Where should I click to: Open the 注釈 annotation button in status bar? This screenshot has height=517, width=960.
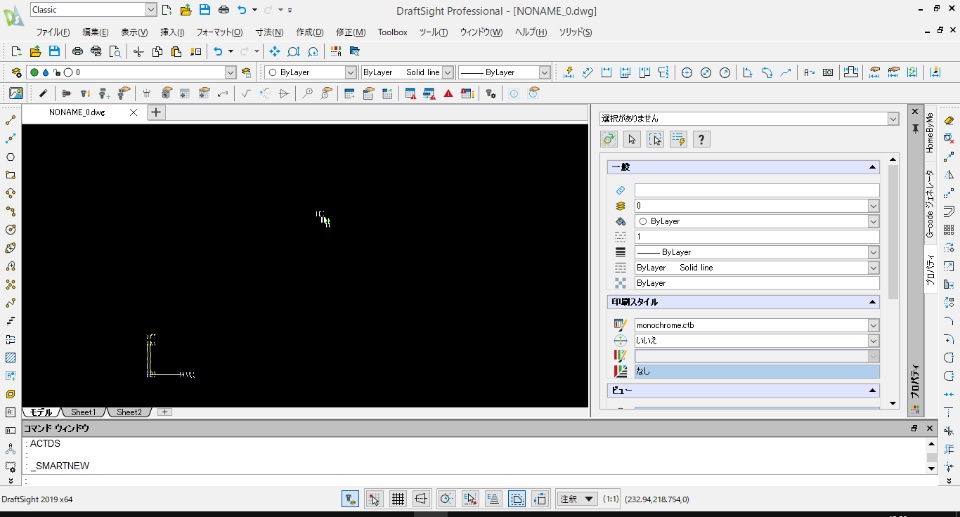click(x=576, y=499)
